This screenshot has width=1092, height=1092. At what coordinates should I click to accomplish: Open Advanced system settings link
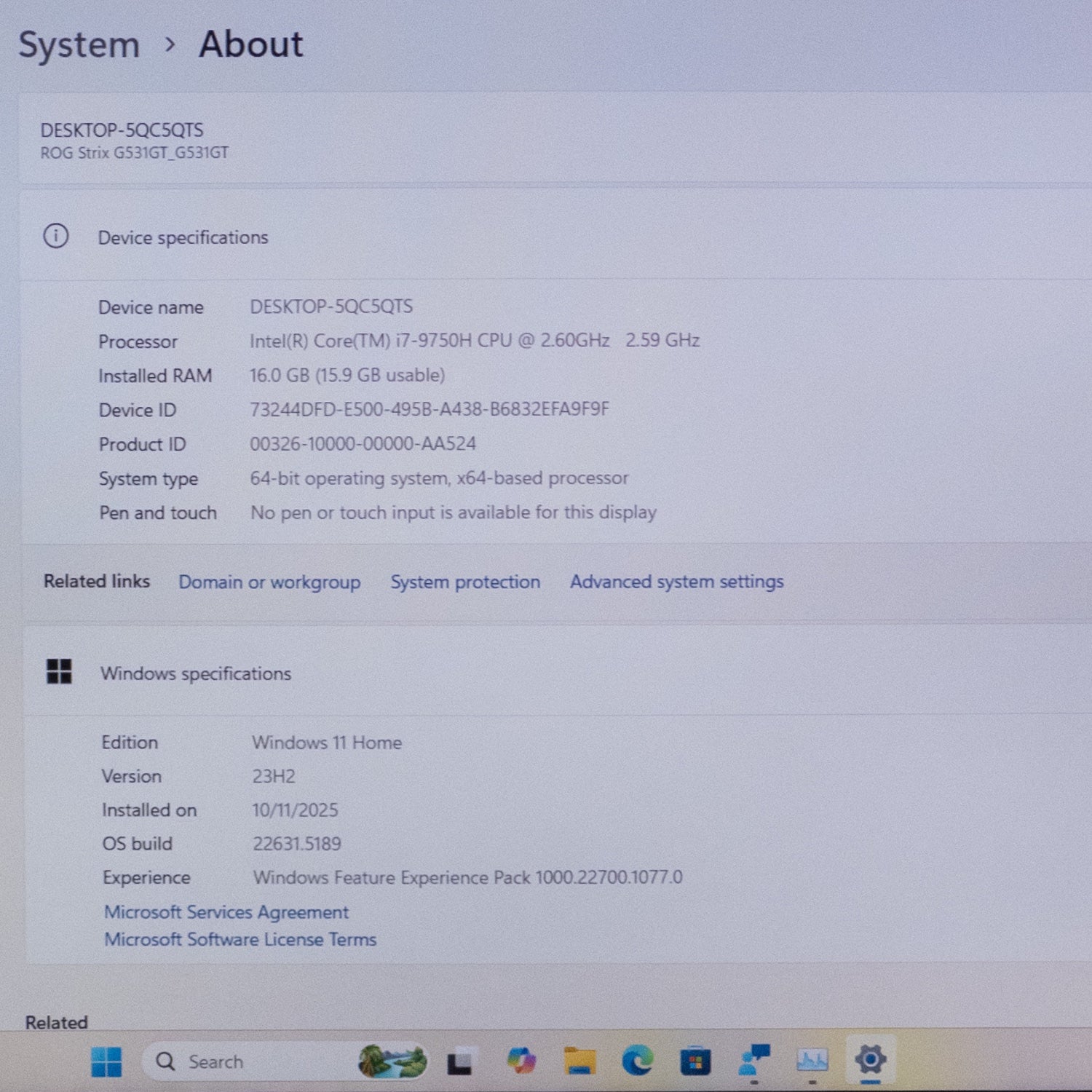676,582
